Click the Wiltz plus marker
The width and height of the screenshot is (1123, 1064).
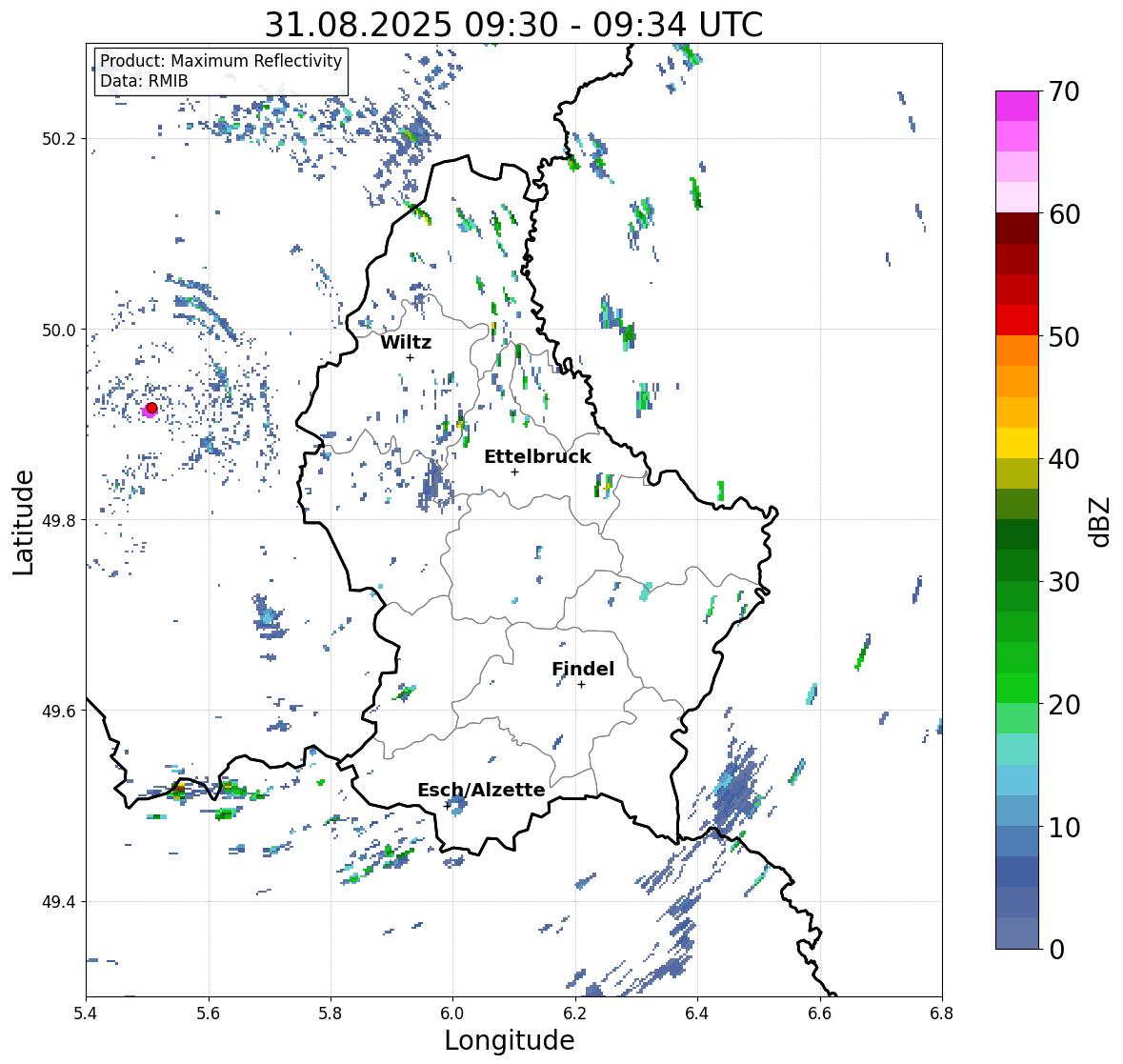(411, 357)
